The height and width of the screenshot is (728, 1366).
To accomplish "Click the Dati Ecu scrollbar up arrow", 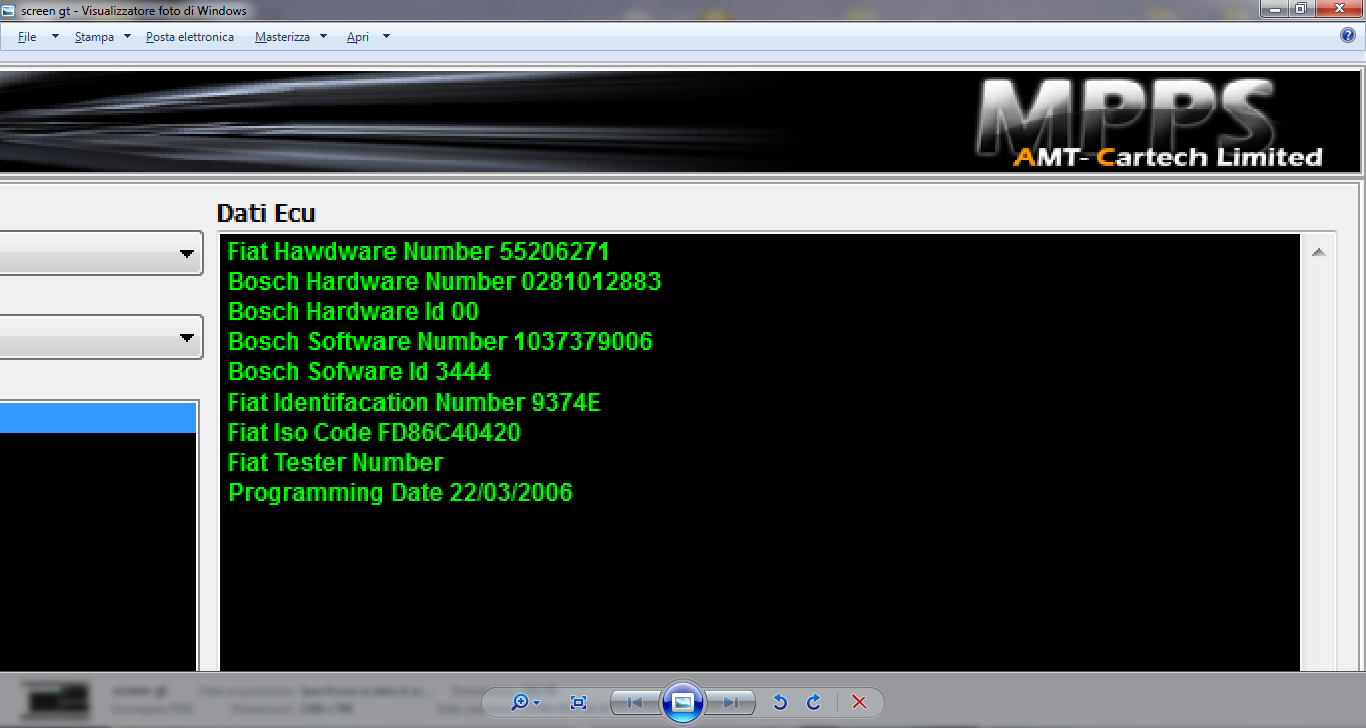I will 1318,252.
